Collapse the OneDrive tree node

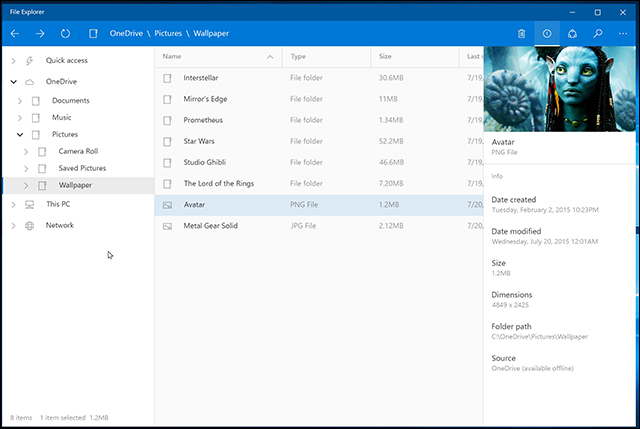click(x=13, y=82)
